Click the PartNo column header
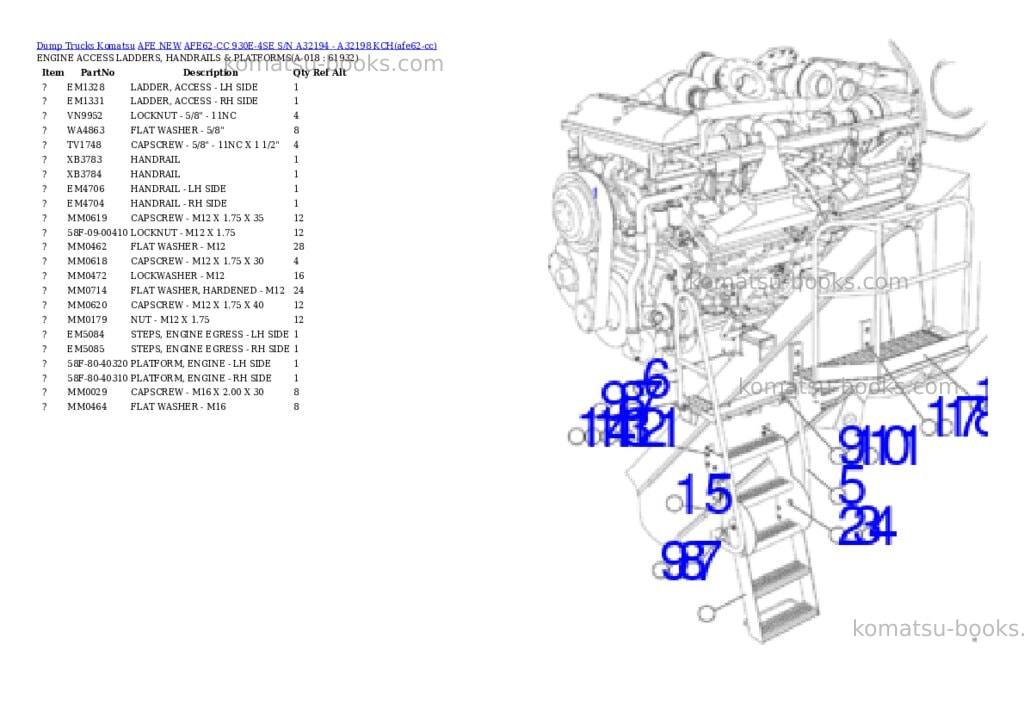 97,72
